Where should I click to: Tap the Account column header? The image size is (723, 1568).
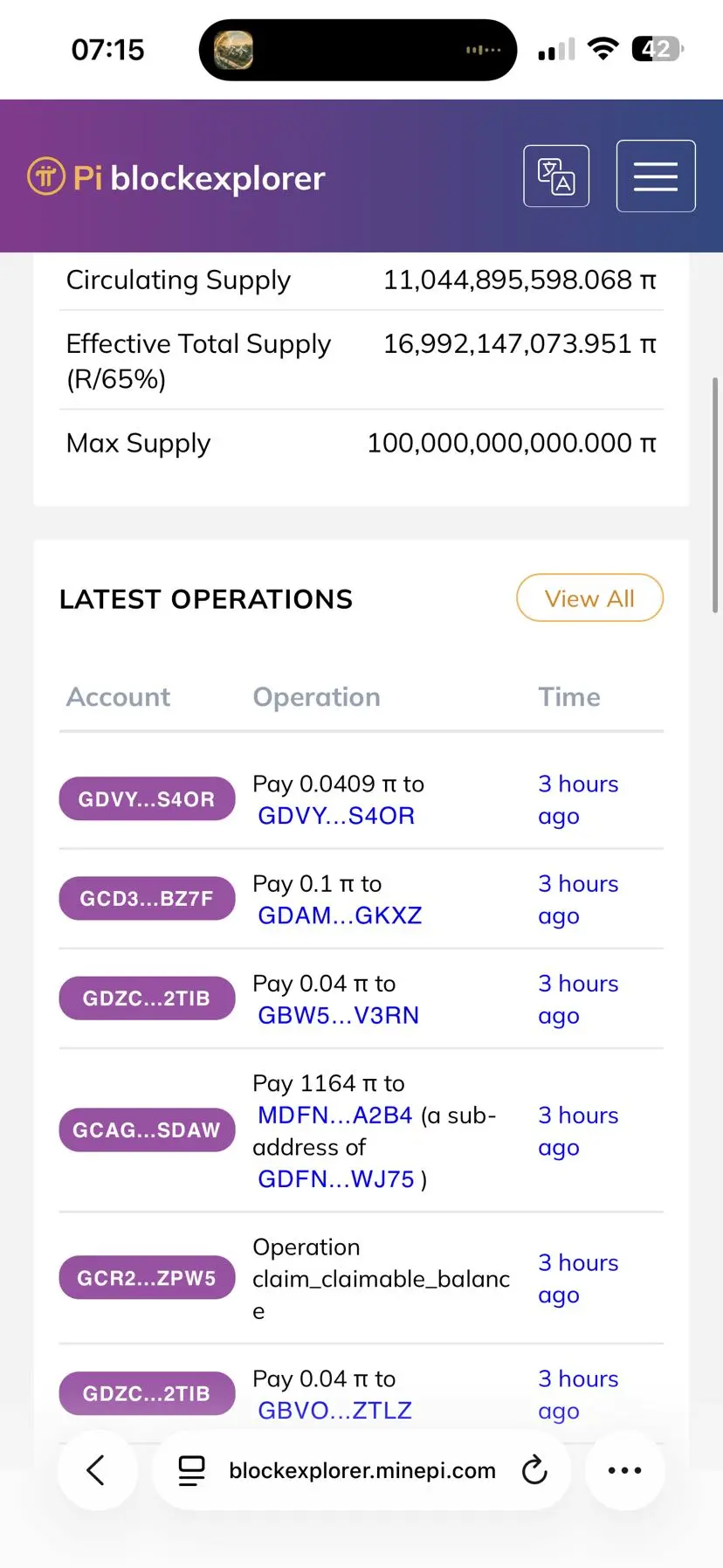pyautogui.click(x=119, y=696)
